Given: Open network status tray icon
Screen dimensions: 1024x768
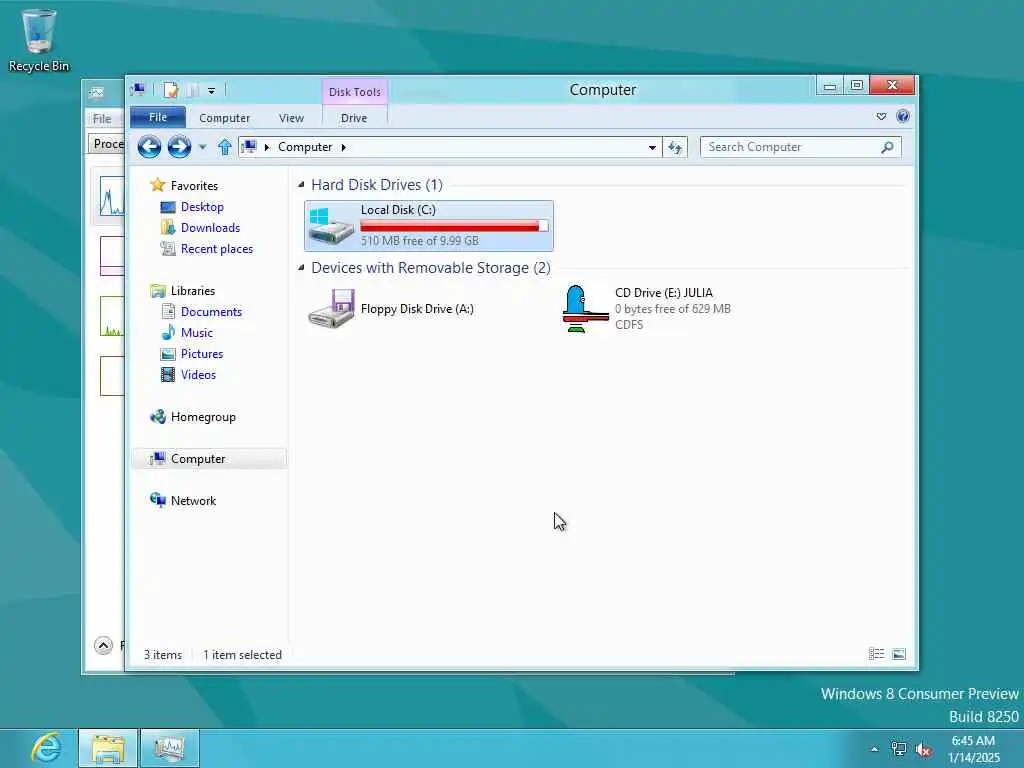Looking at the screenshot, I should point(899,749).
